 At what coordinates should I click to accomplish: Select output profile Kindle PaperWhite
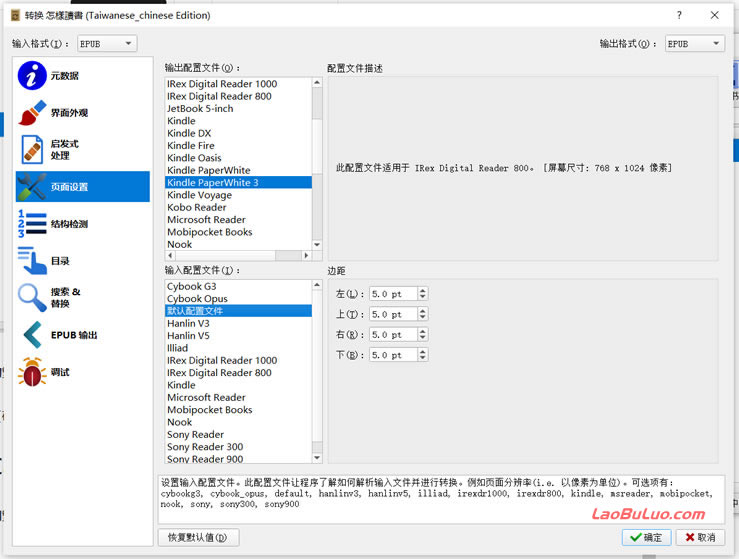(238, 170)
